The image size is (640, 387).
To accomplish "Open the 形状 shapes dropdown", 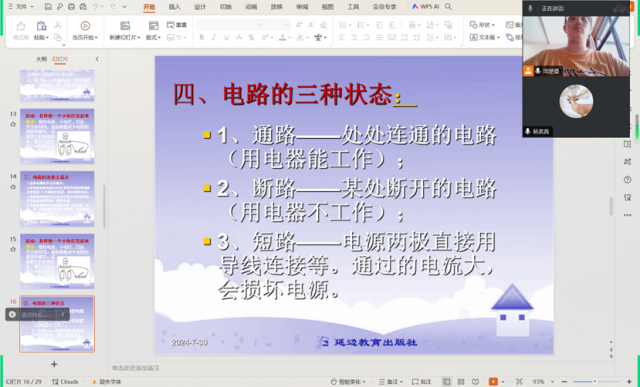I will pos(482,25).
